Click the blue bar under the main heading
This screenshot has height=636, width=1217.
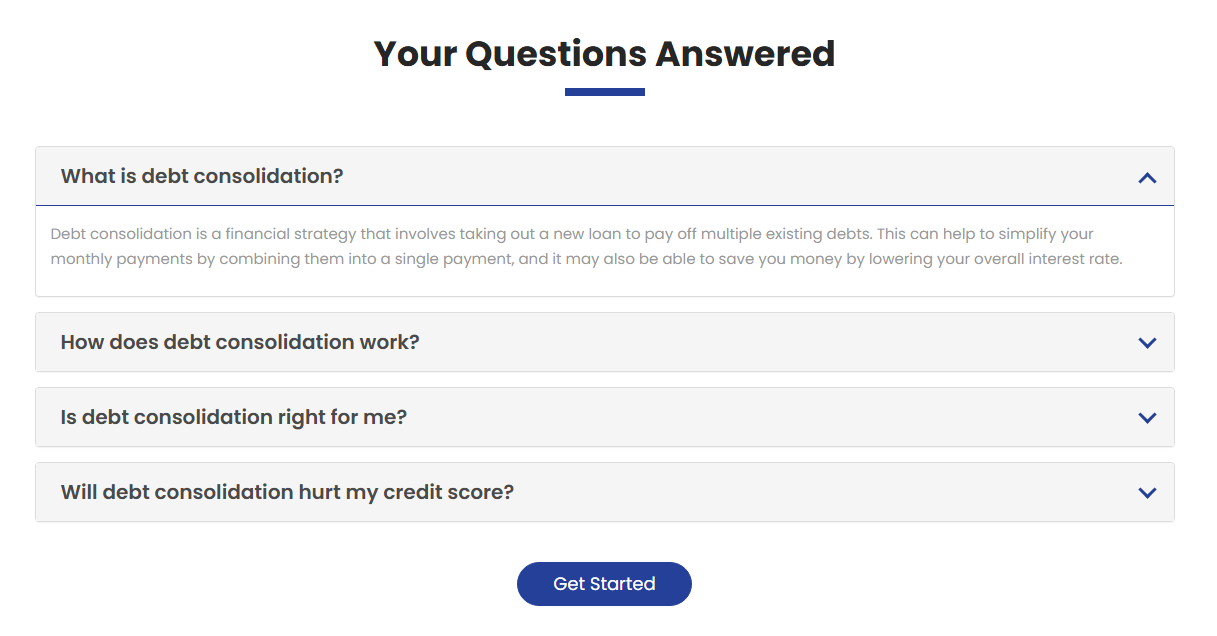(x=605, y=92)
